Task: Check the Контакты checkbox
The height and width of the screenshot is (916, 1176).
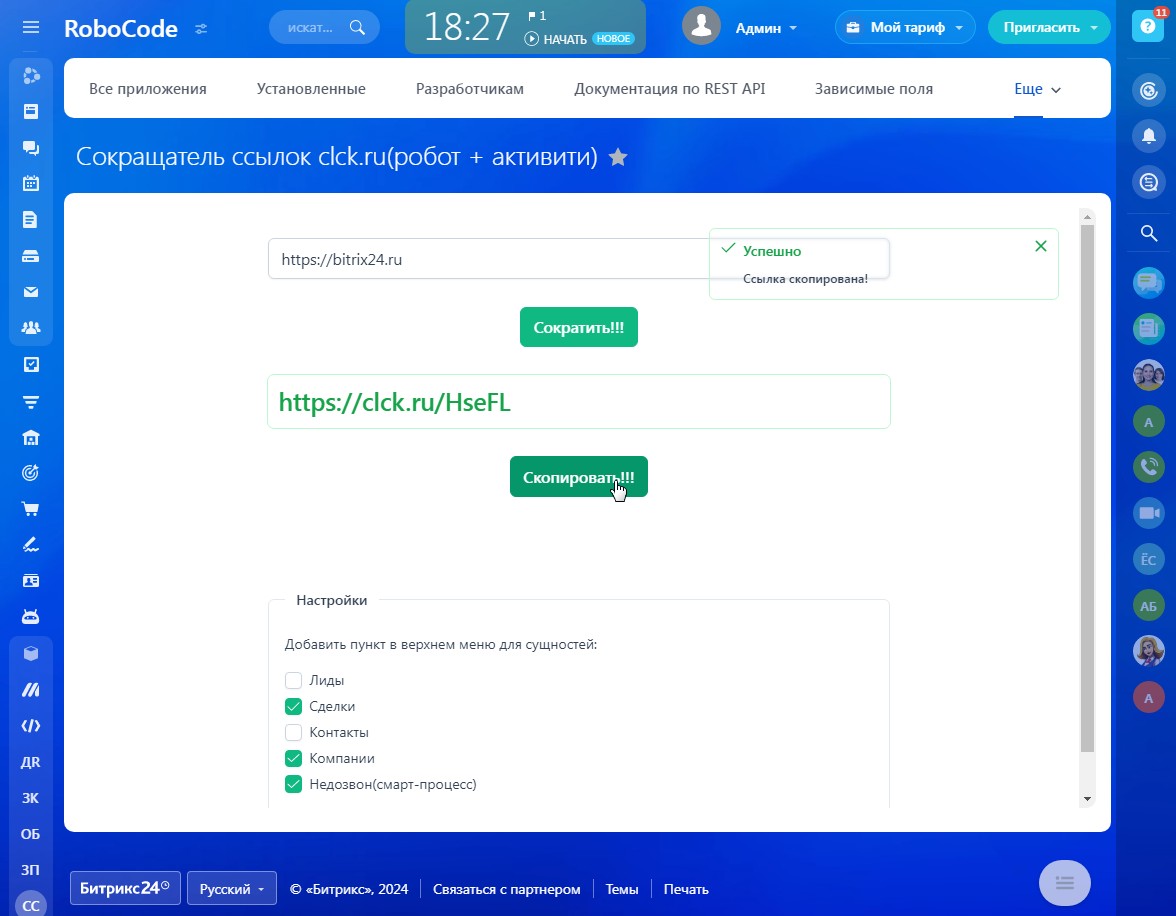Action: (x=293, y=732)
